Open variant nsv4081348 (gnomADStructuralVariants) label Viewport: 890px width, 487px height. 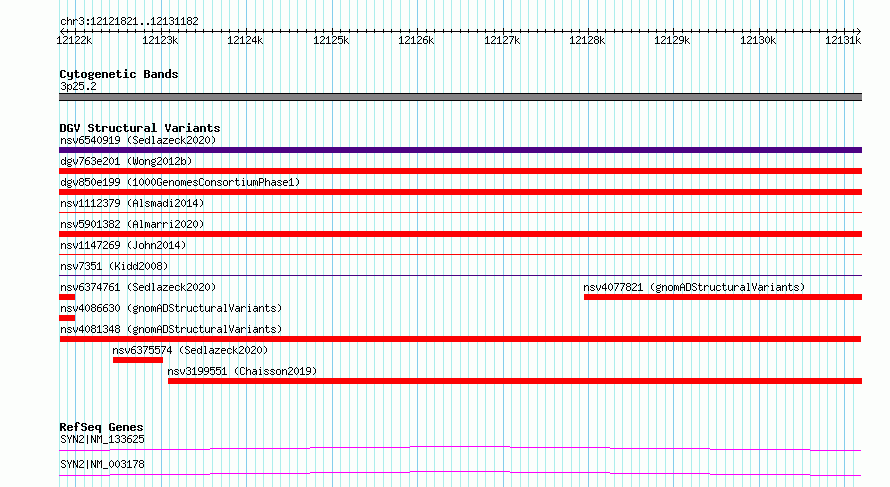[x=171, y=329]
